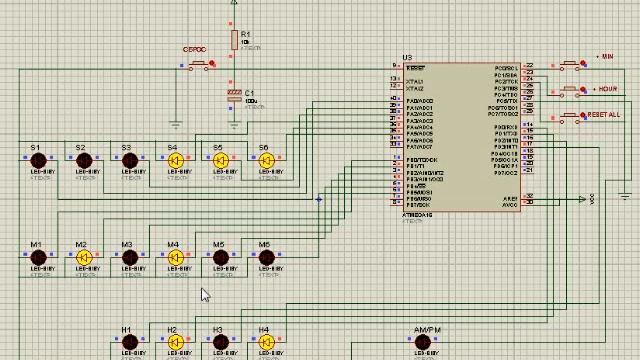Select the ground symbol under CEROC button wire
The height and width of the screenshot is (360, 640).
click(176, 125)
